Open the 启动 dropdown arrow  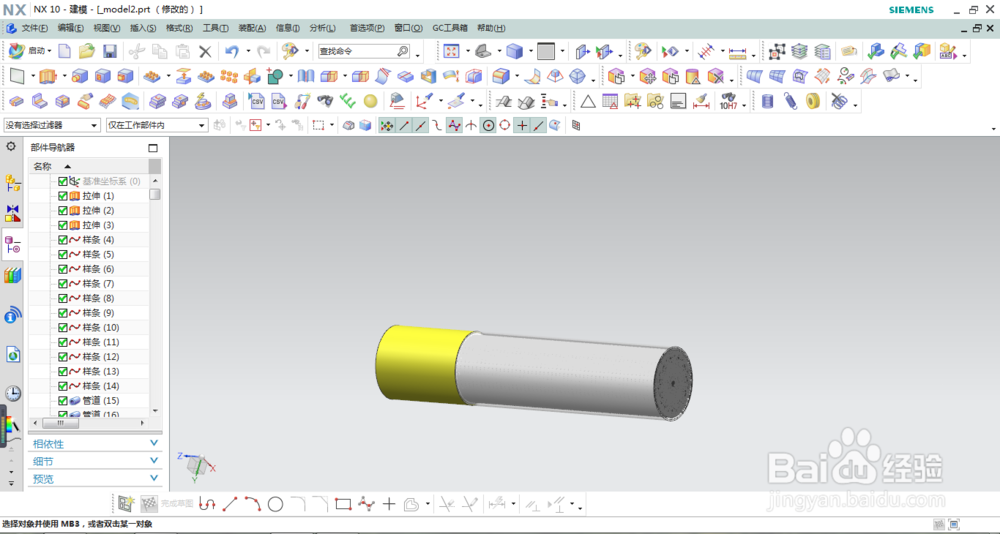(50, 52)
